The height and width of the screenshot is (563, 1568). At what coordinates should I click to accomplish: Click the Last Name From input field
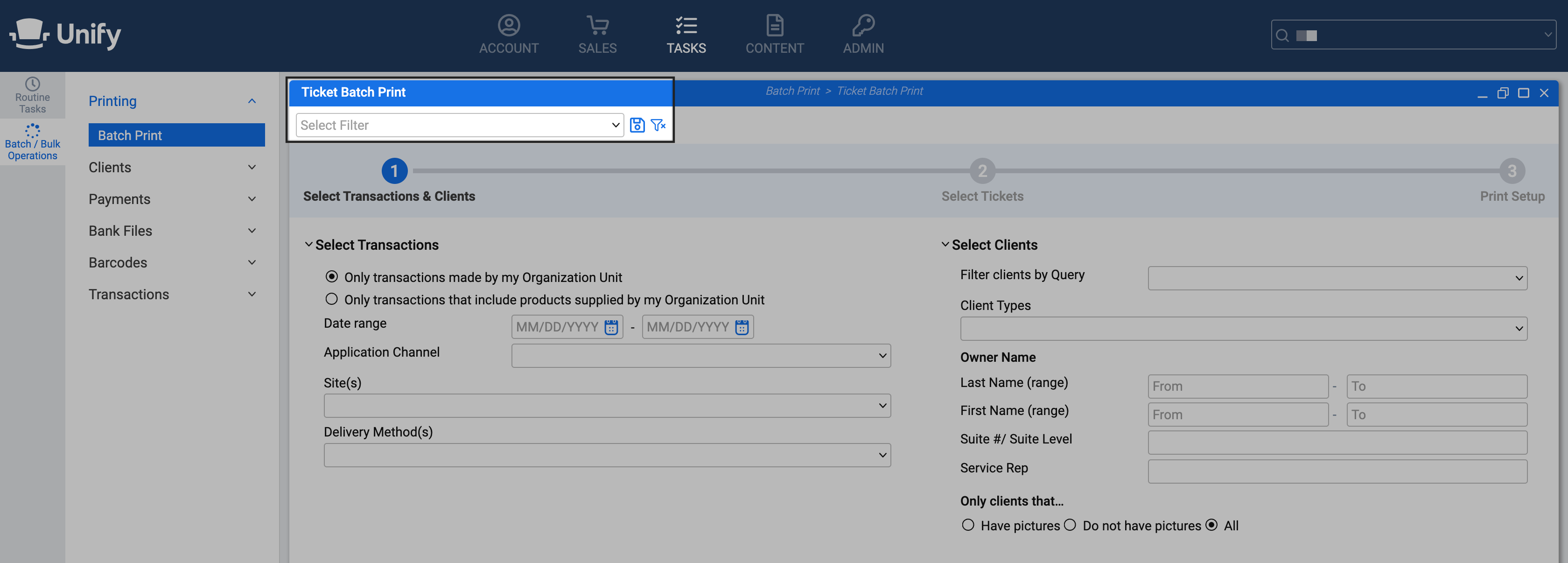[x=1238, y=387]
